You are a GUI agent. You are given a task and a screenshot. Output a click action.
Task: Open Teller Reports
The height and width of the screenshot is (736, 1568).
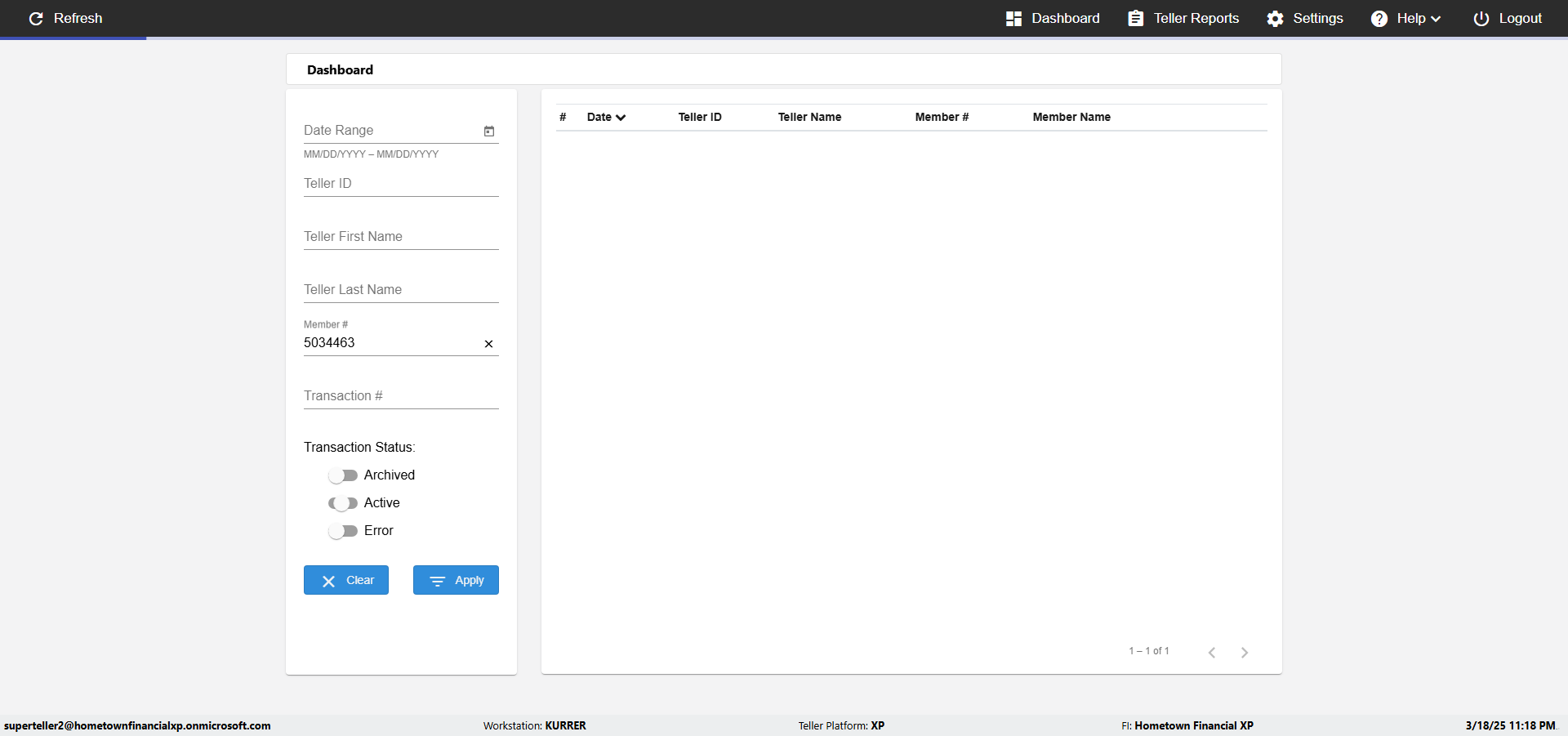coord(1183,18)
